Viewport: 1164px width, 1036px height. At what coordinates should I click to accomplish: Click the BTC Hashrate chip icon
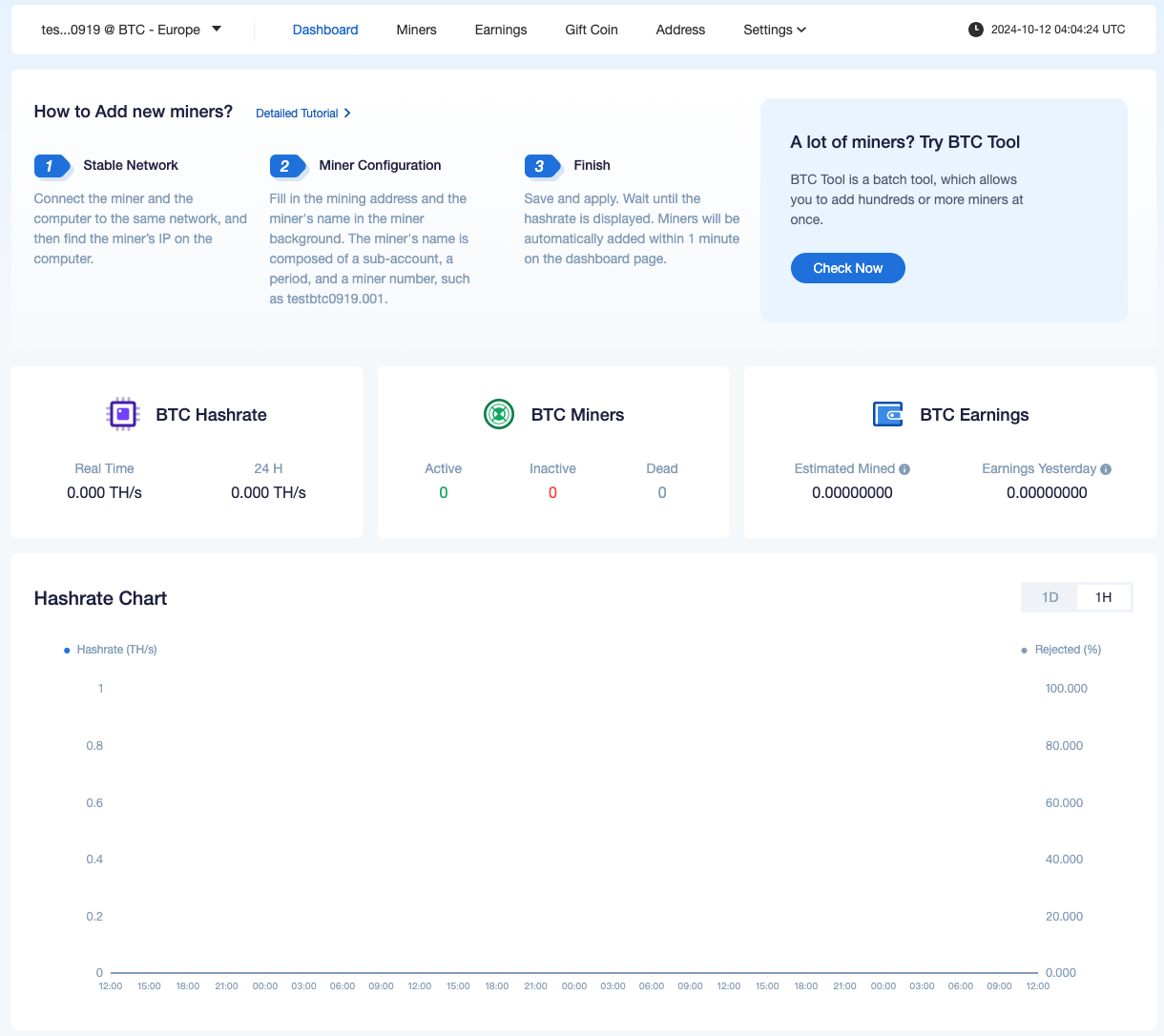(x=122, y=414)
